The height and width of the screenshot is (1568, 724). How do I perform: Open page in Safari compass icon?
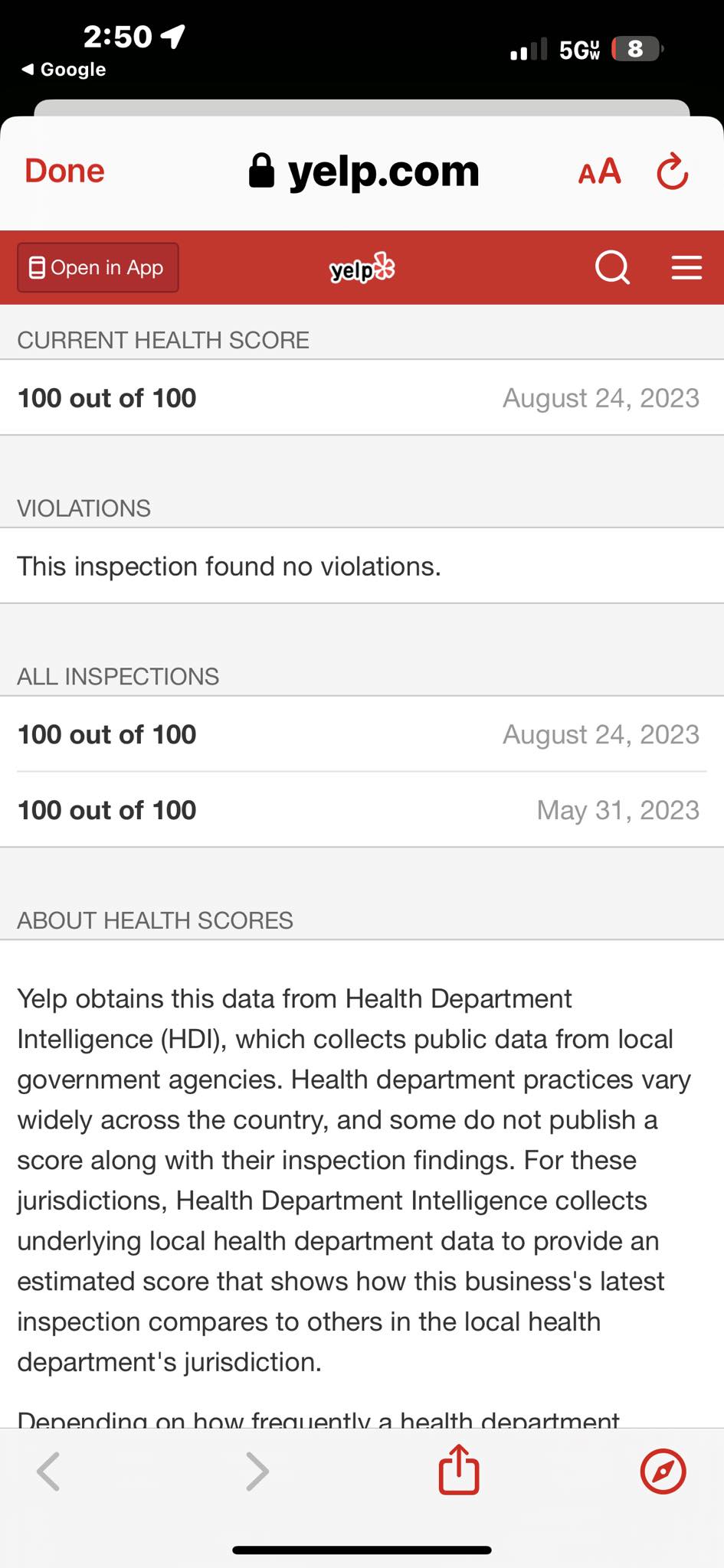click(x=663, y=1471)
